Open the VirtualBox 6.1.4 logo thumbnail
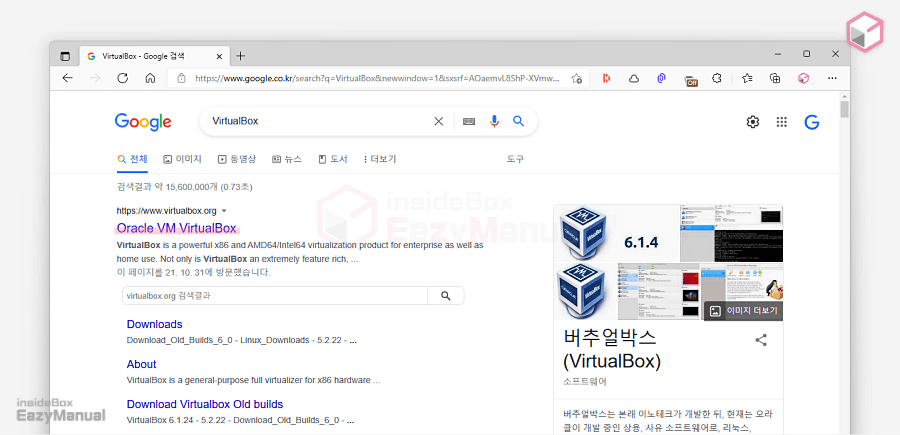The height and width of the screenshot is (435, 900). click(x=616, y=233)
